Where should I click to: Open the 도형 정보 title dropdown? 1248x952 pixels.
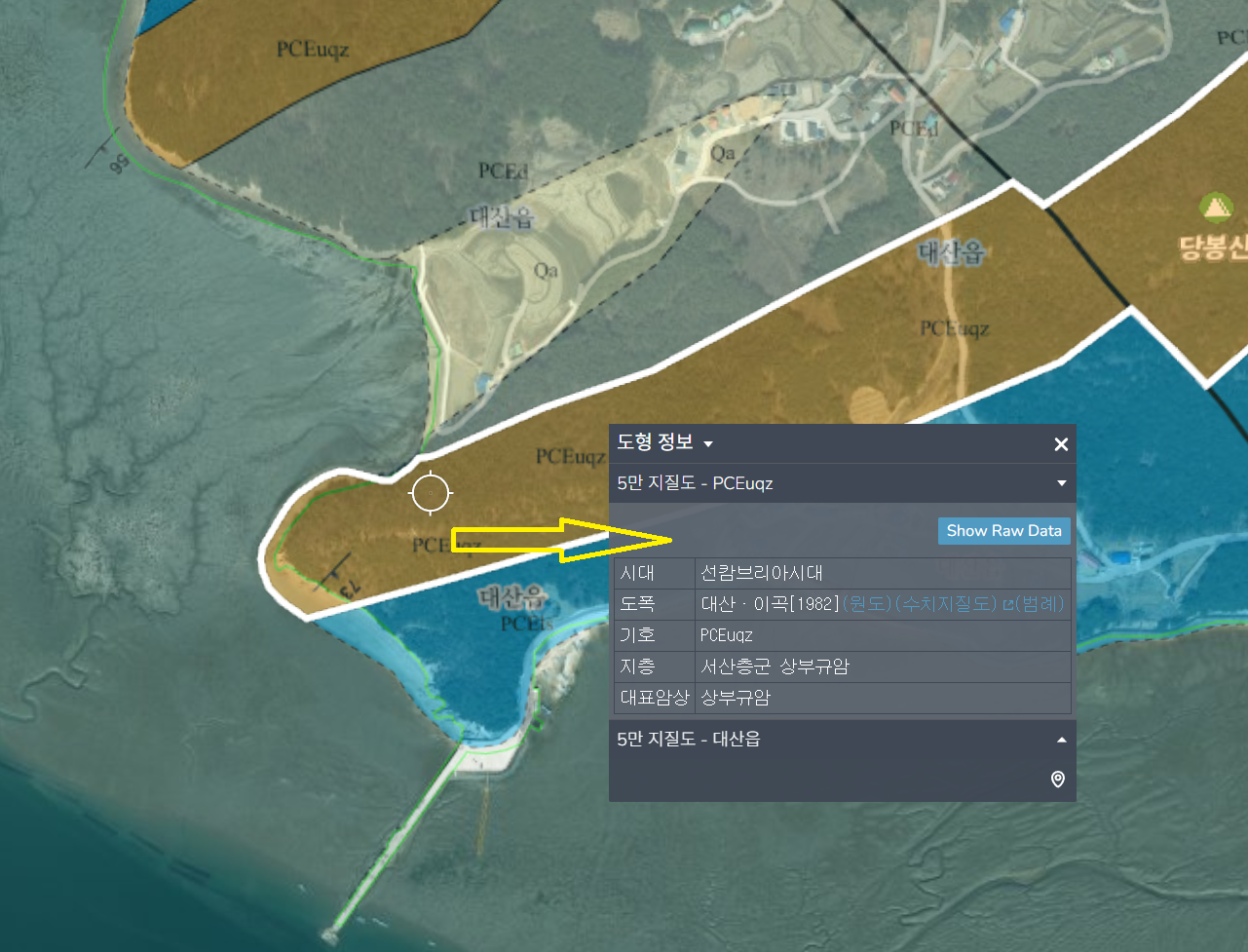click(x=708, y=444)
